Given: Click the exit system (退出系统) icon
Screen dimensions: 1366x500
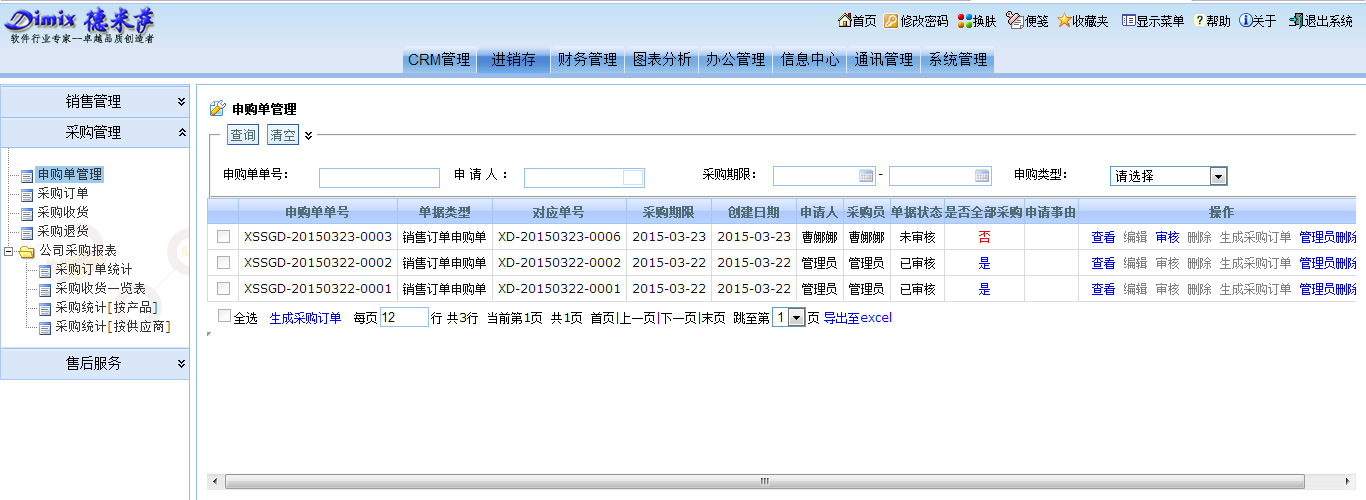Looking at the screenshot, I should tap(1295, 21).
